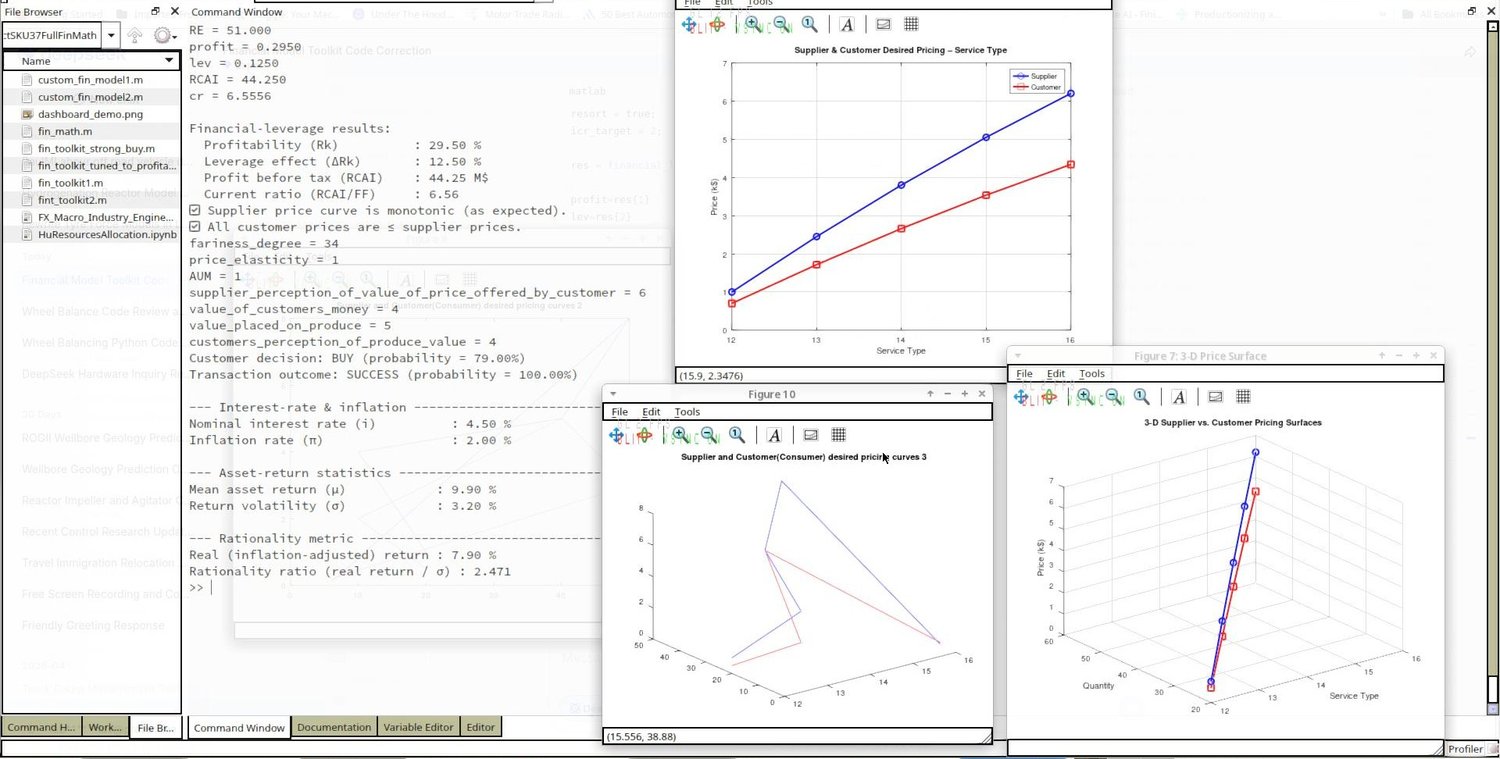The image size is (1500, 759).
Task: Select fin_toolkit_strong_buy.m in file list
Action: tap(96, 148)
